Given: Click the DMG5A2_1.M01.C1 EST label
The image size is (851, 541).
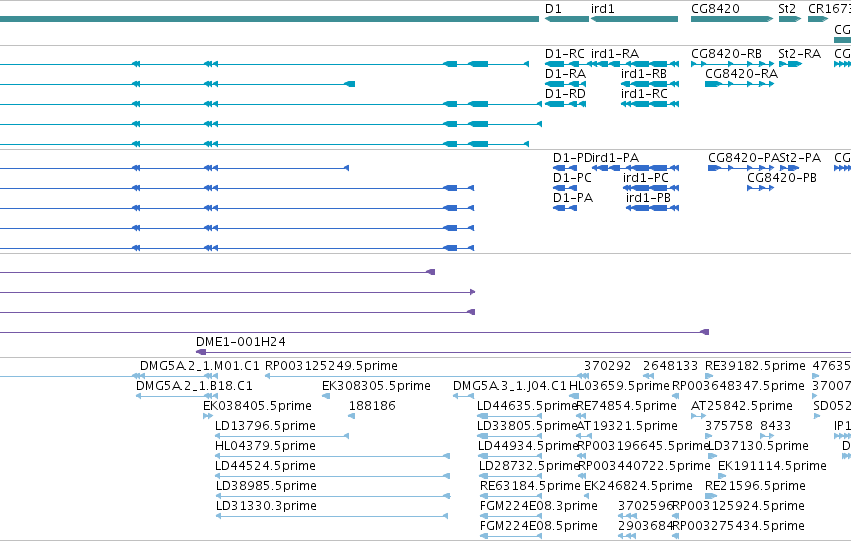Looking at the screenshot, I should (x=200, y=366).
